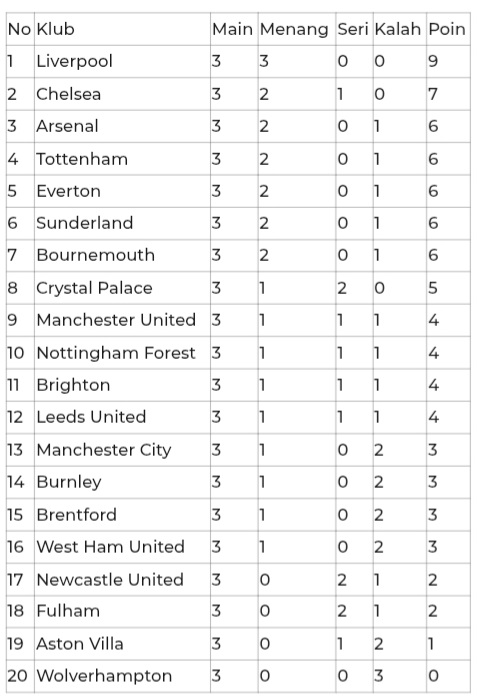Click Leeds United club cell
Viewport: 477px width, 696px height.
click(x=91, y=417)
